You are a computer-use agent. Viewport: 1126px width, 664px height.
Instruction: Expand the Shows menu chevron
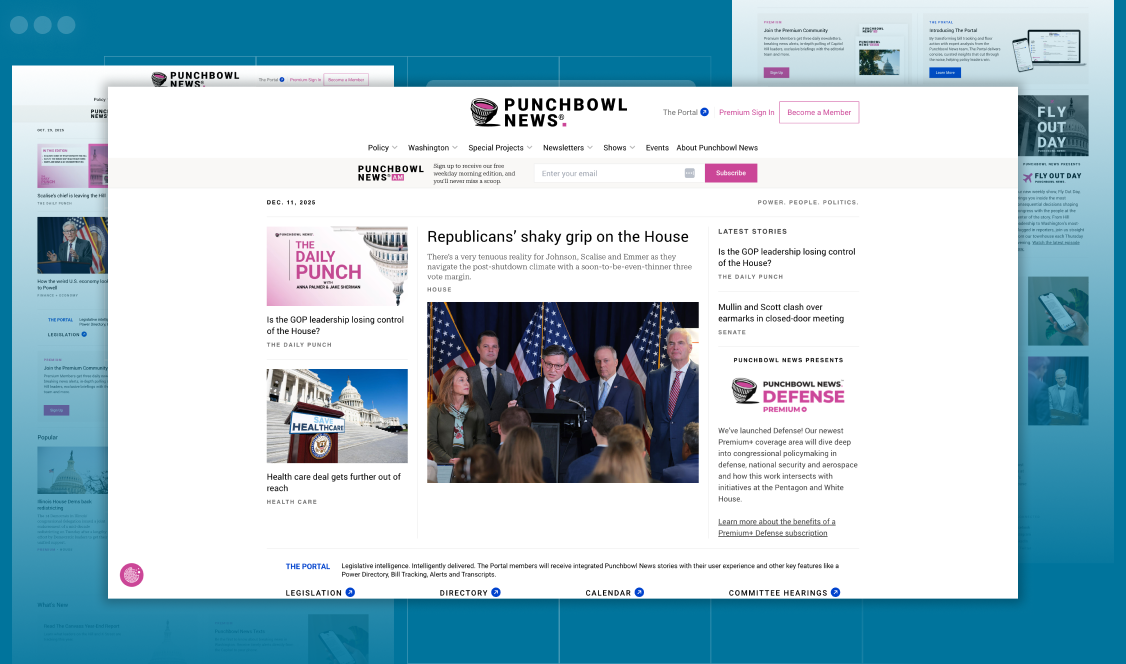(632, 148)
